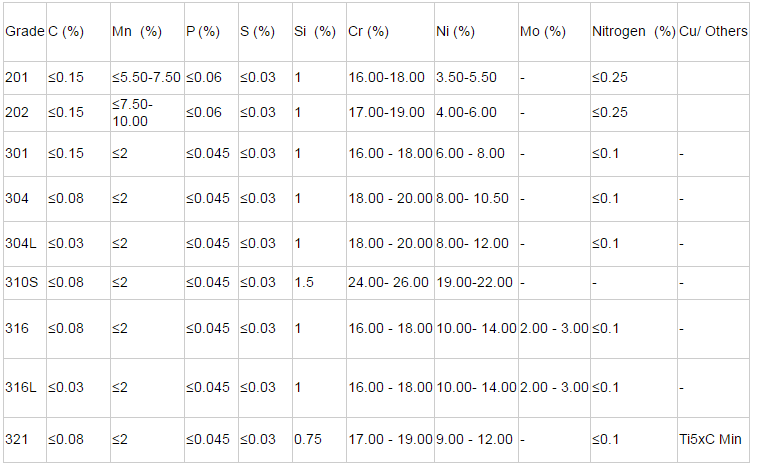This screenshot has height=466, width=763.
Task: Click the Cu/ Others column header
Action: point(713,31)
